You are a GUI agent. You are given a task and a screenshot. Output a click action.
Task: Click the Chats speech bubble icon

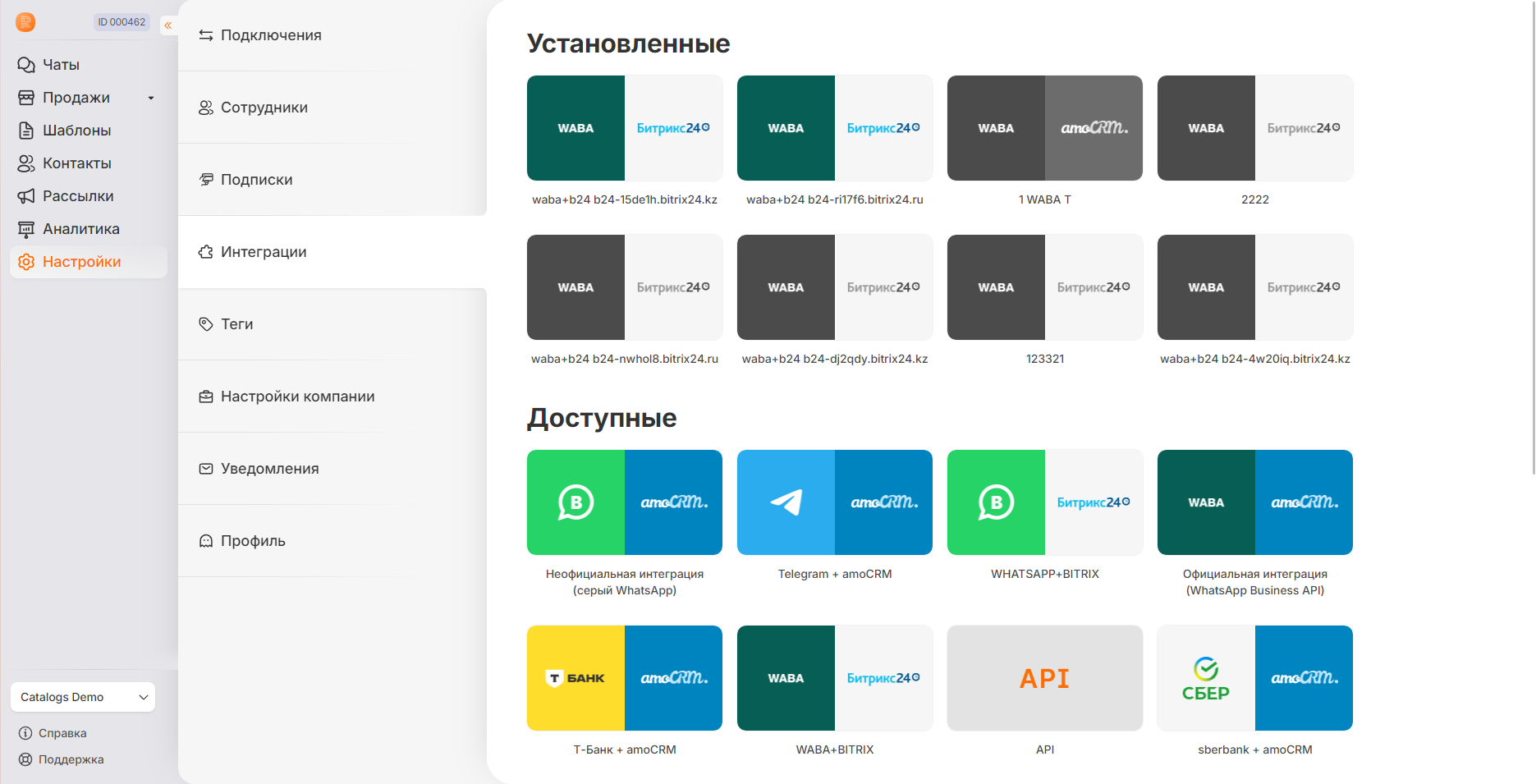tap(26, 65)
